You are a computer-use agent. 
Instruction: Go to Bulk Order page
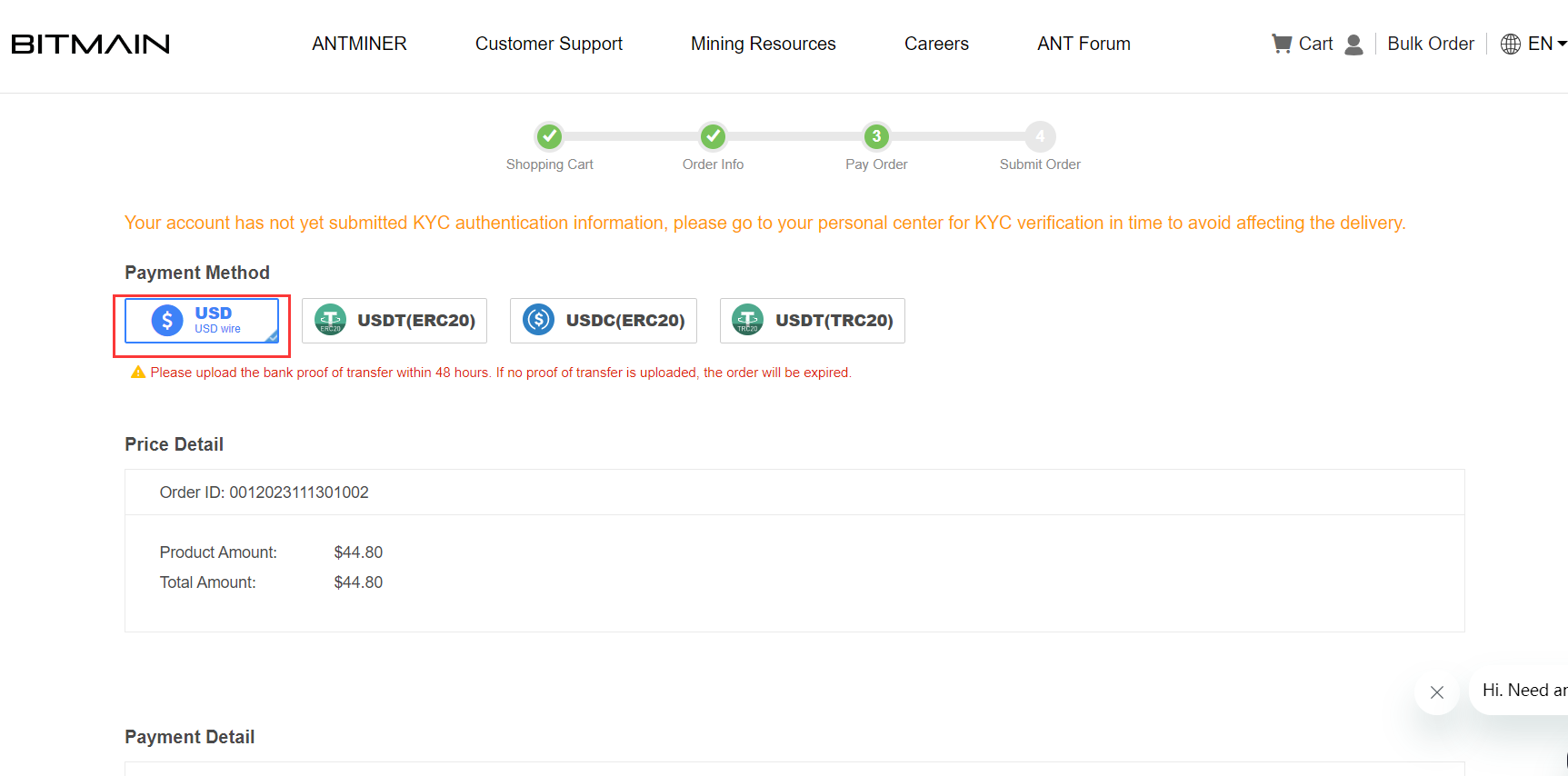click(1431, 44)
